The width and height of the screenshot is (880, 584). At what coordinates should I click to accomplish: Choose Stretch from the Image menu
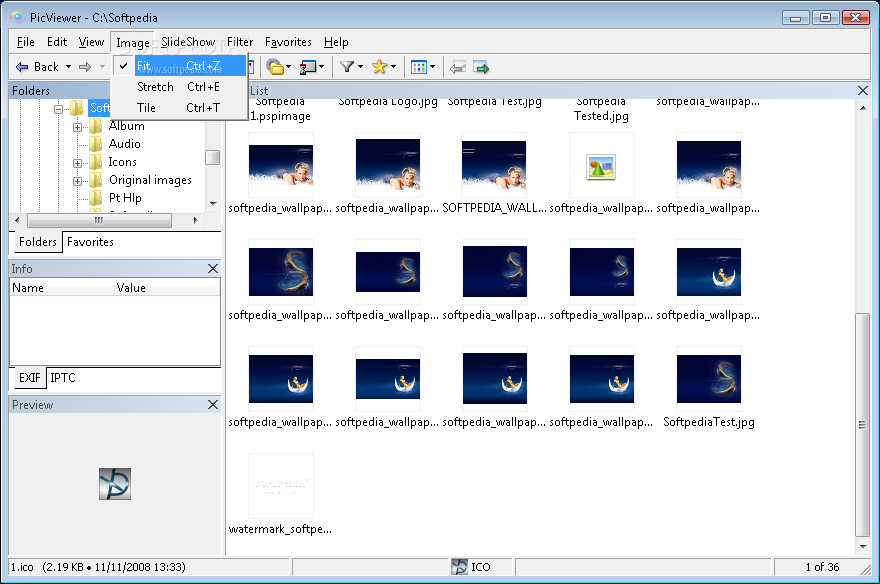(x=179, y=87)
